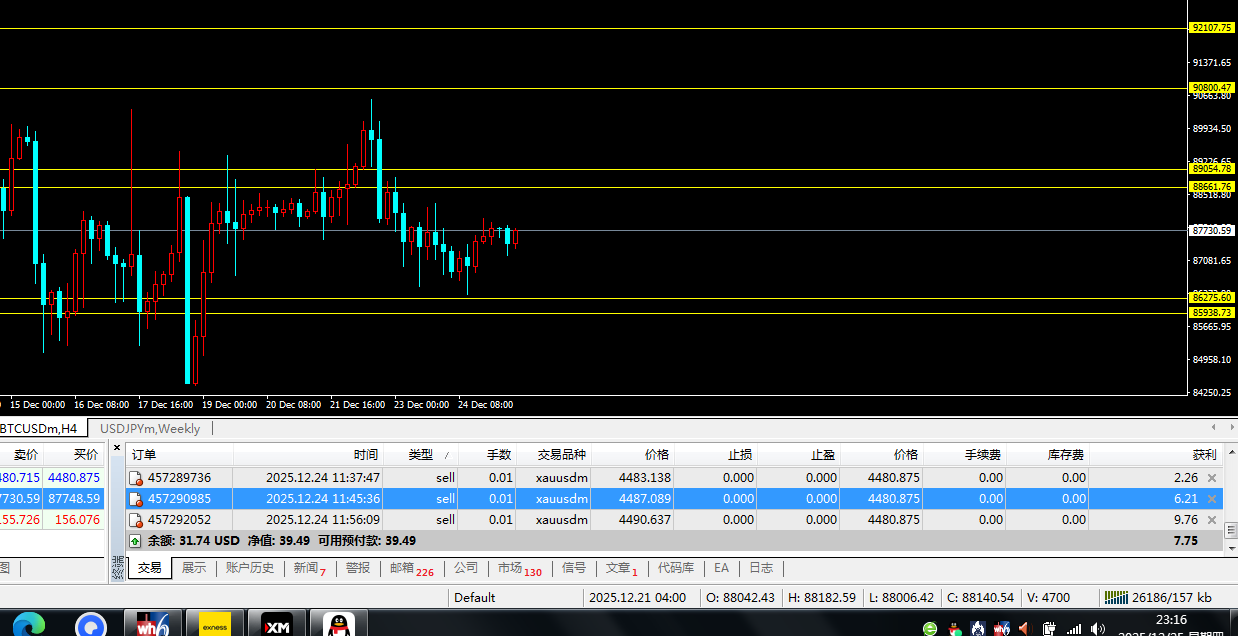Open Microsoft Edge from the taskbar
Viewport: 1238px width, 636px height.
(28, 624)
